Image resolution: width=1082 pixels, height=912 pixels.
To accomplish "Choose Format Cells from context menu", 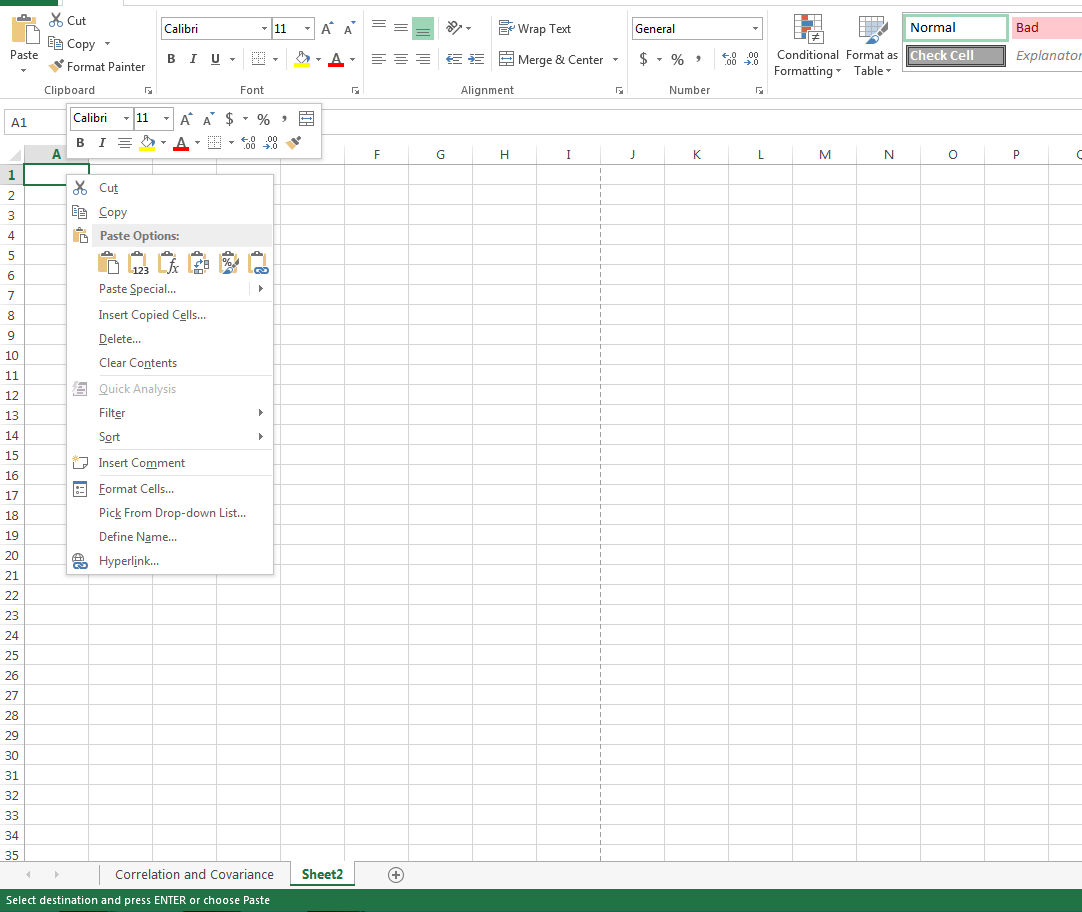I will (170, 489).
